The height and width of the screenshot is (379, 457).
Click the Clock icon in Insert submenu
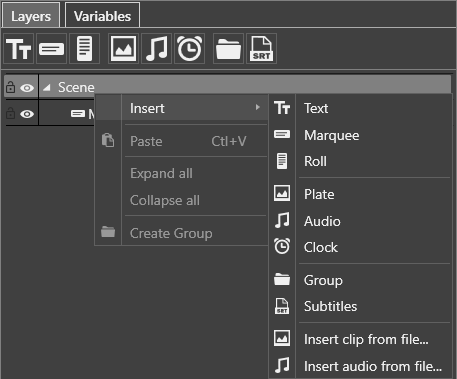[282, 246]
